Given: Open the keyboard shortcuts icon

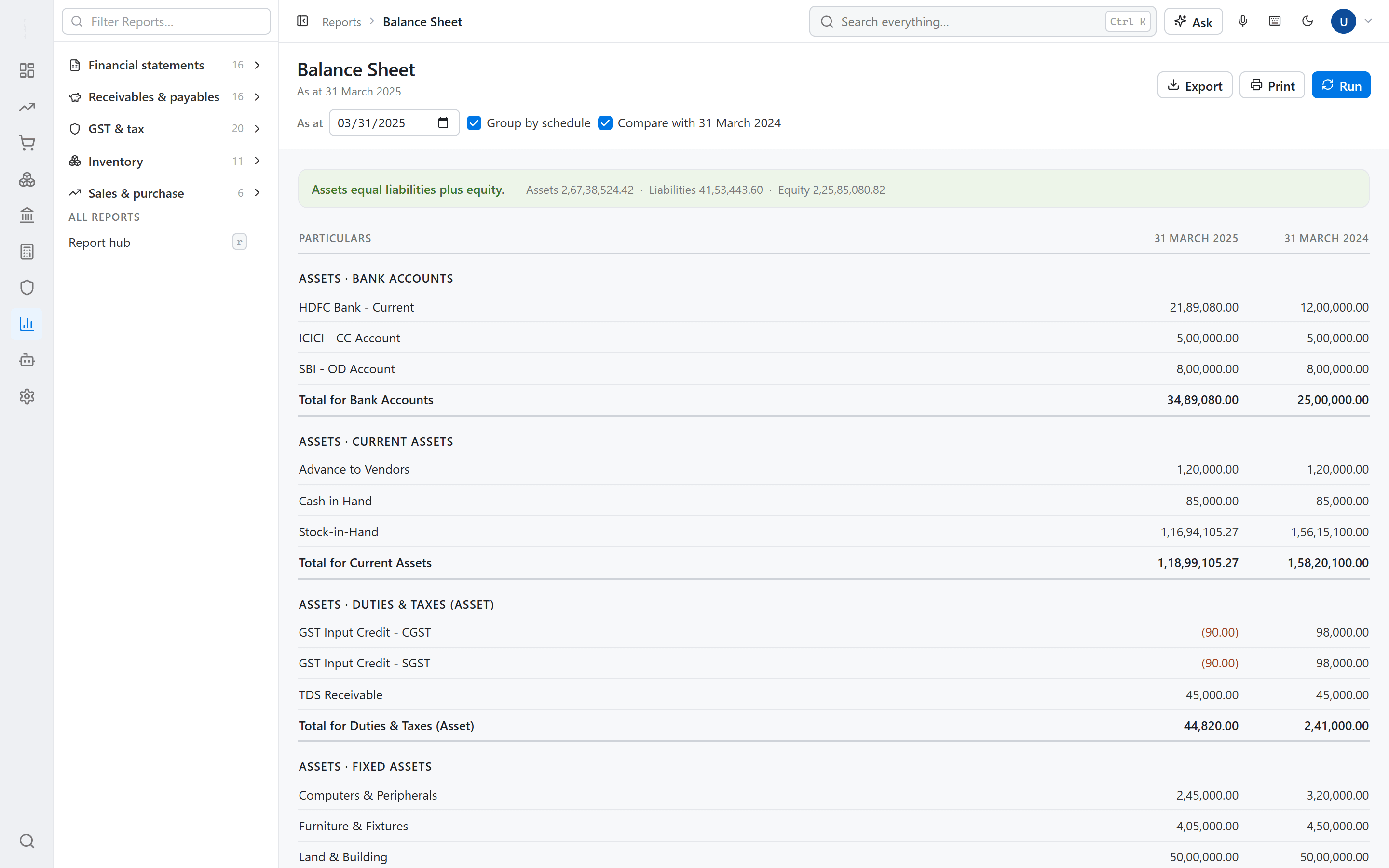Looking at the screenshot, I should pos(1275,21).
